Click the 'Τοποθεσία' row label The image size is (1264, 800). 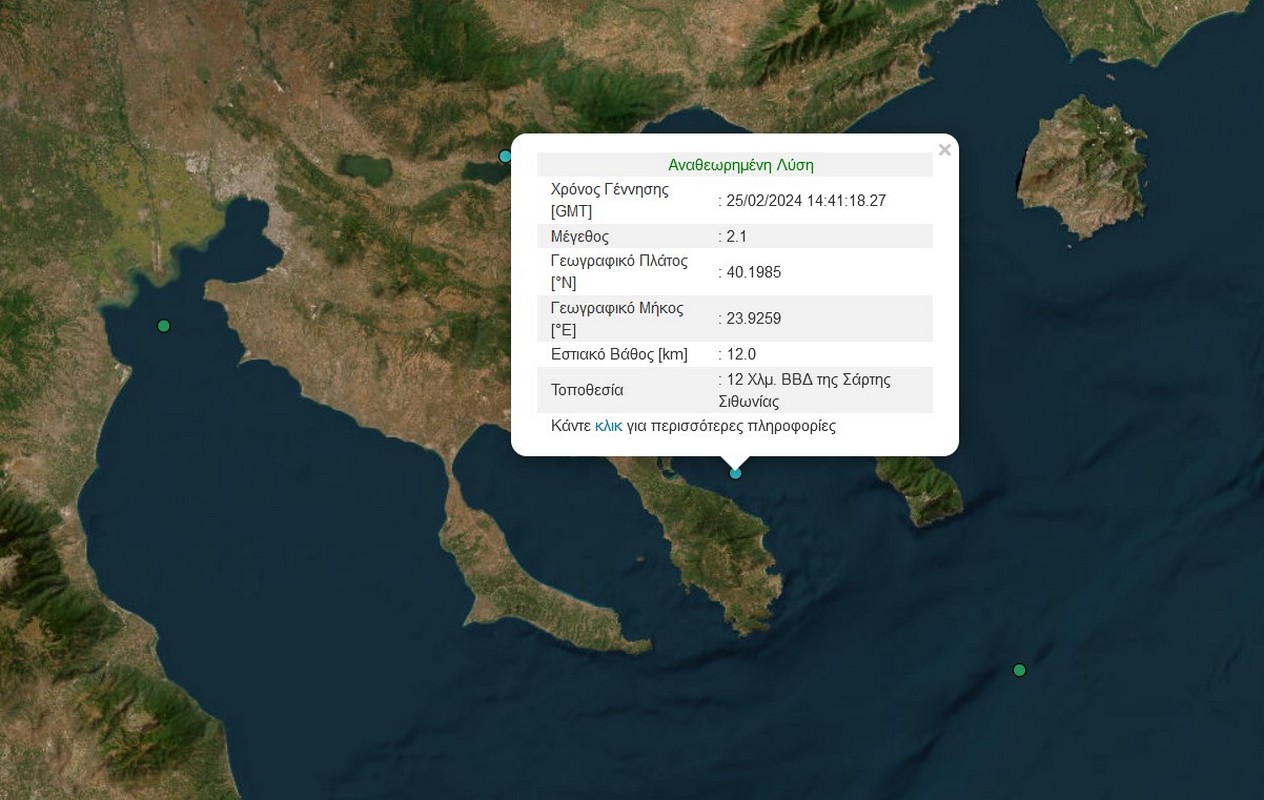(x=587, y=390)
